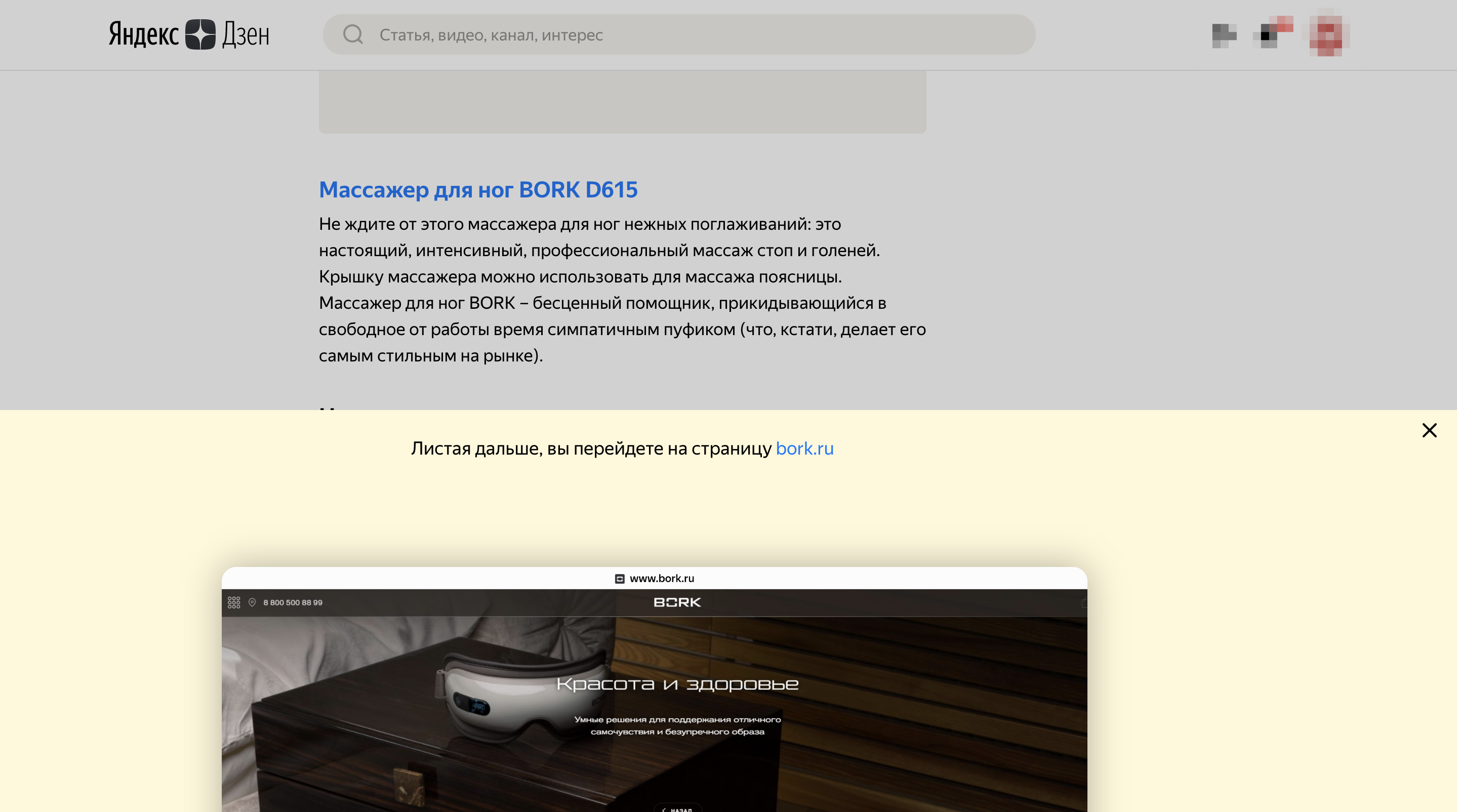
Task: Open the pixelated red user avatar
Action: click(1329, 34)
